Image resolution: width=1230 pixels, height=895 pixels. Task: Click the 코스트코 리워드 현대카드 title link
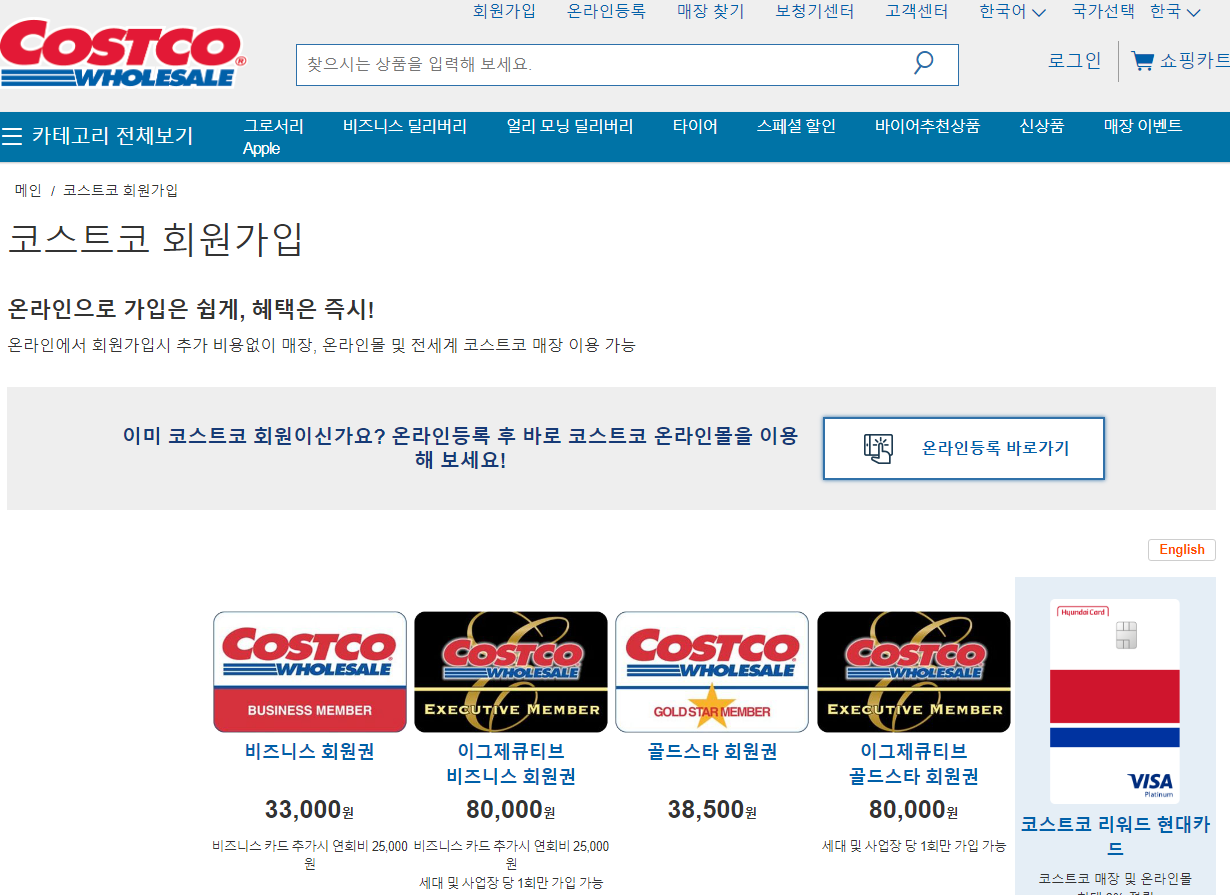point(1115,836)
